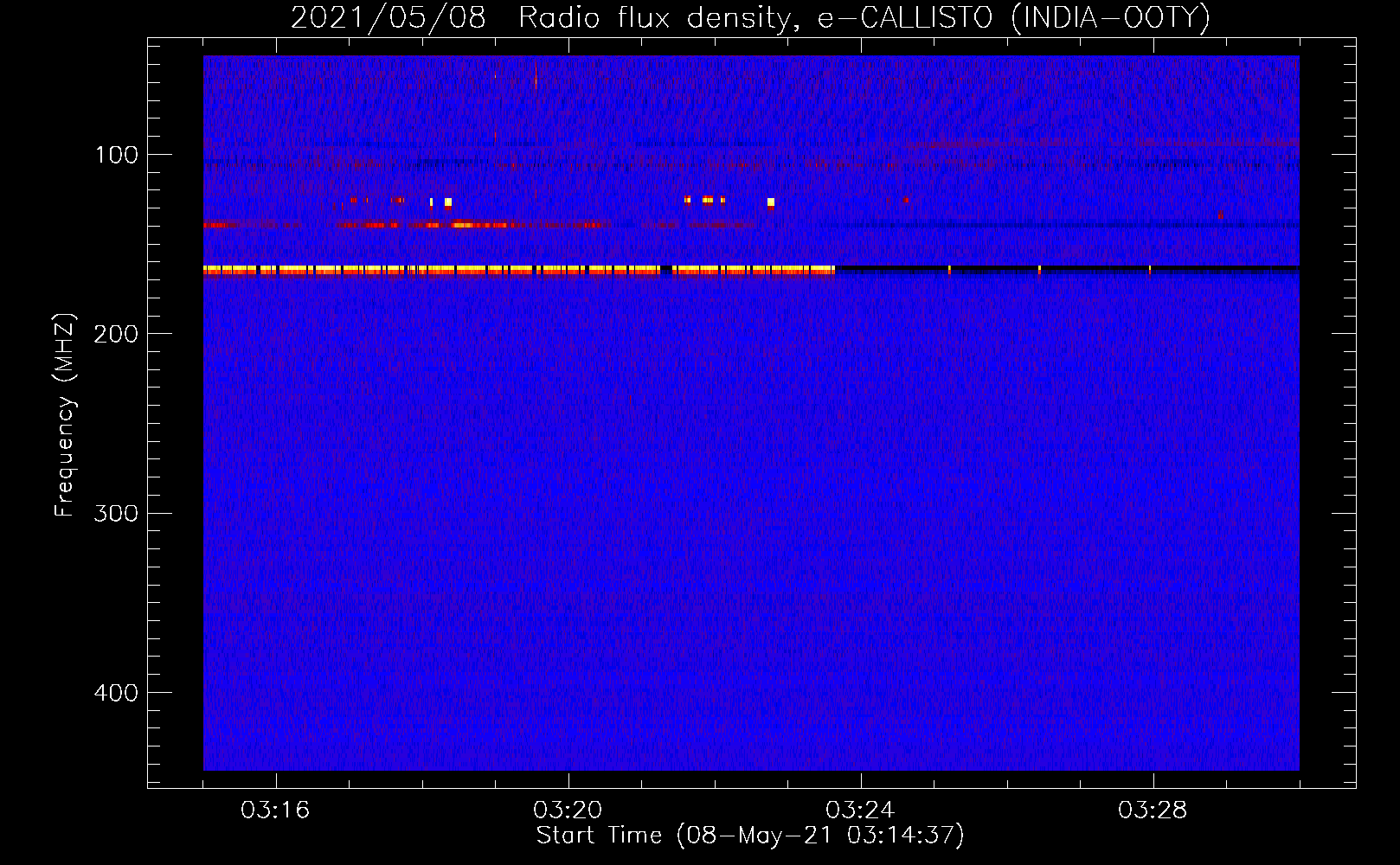Click the 03:16 time tick label
This screenshot has width=1400, height=865.
coord(275,811)
